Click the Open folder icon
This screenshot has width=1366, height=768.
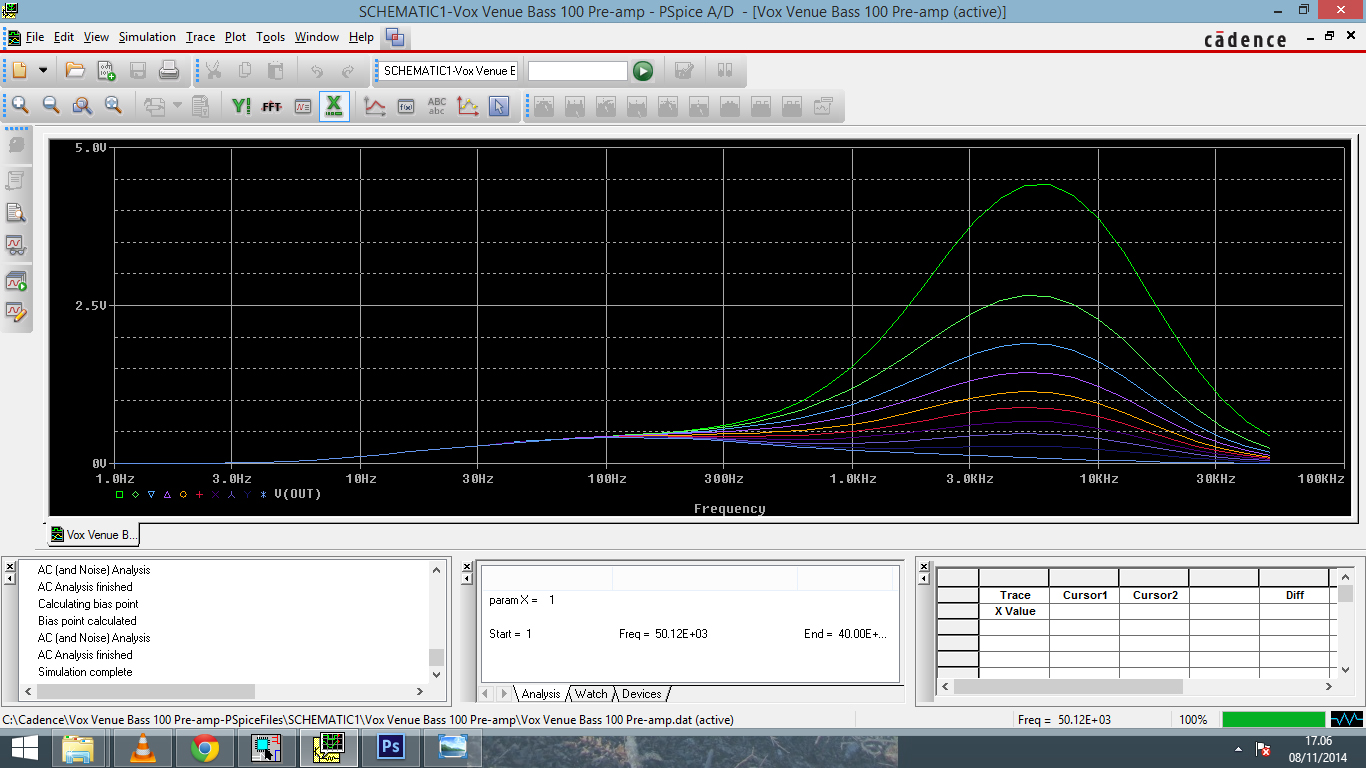click(x=75, y=71)
